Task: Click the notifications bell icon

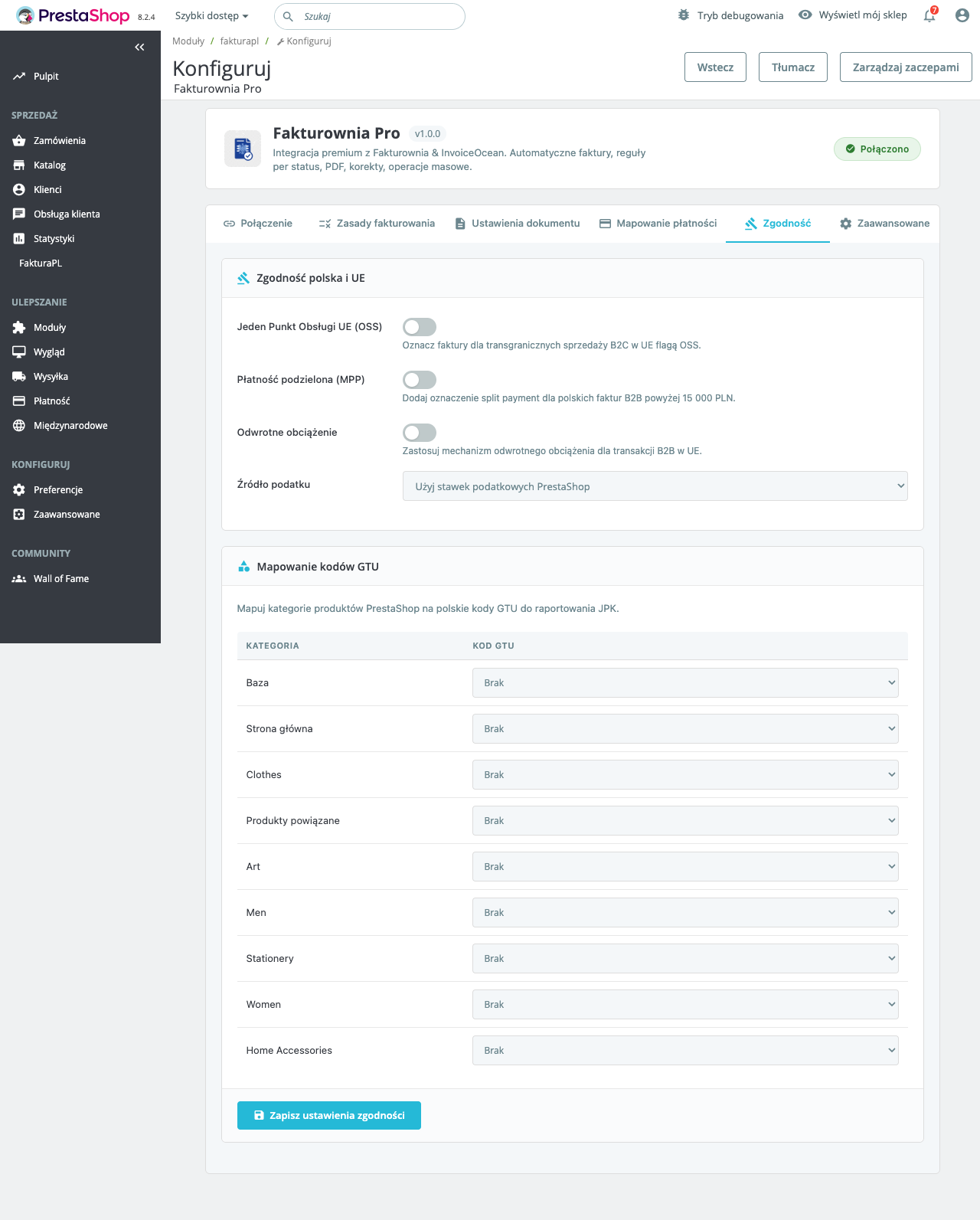Action: tap(929, 15)
